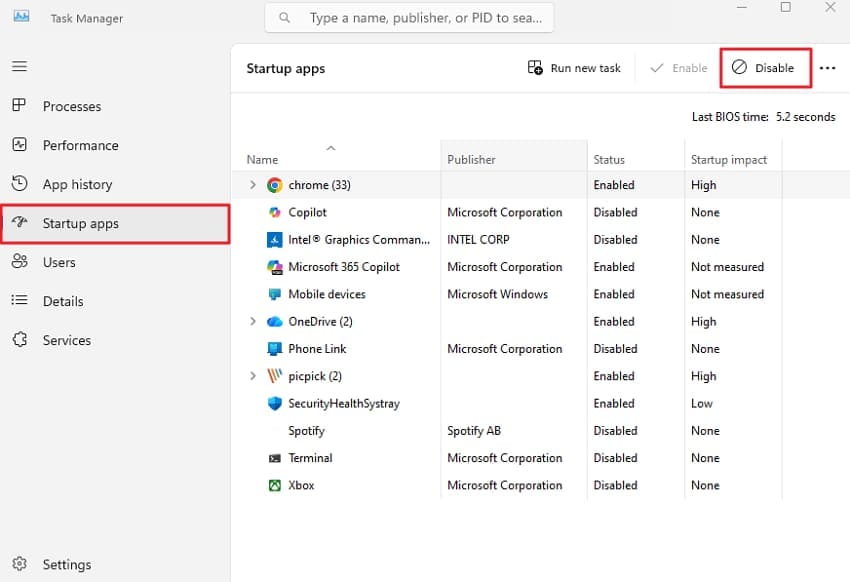The image size is (850, 582).
Task: Click the Processes sidebar icon
Action: click(x=19, y=105)
